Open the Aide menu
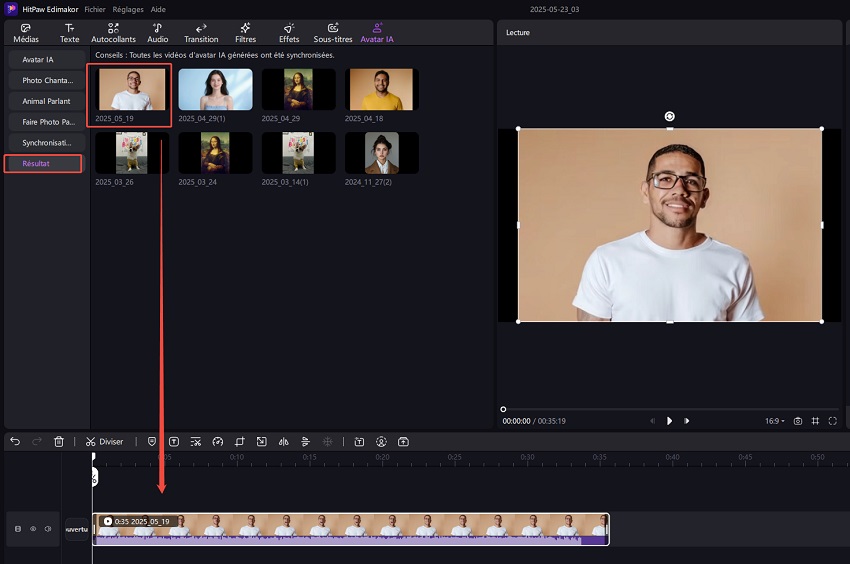850x564 pixels. (158, 9)
